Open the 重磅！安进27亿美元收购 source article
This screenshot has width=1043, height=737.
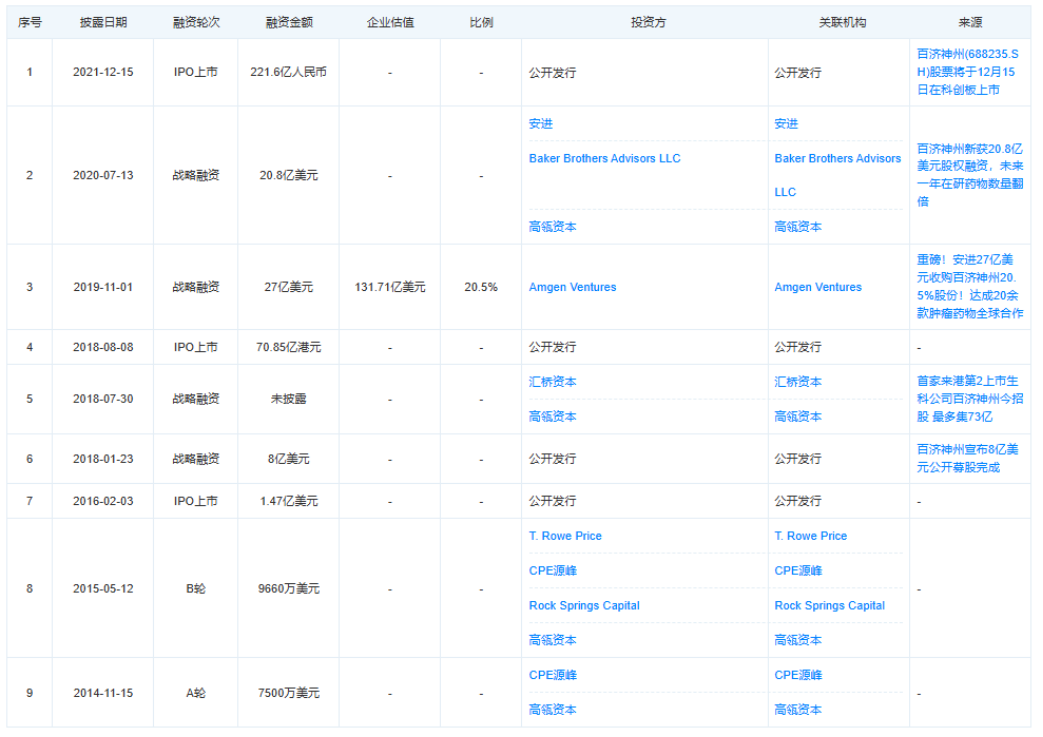[x=969, y=286]
